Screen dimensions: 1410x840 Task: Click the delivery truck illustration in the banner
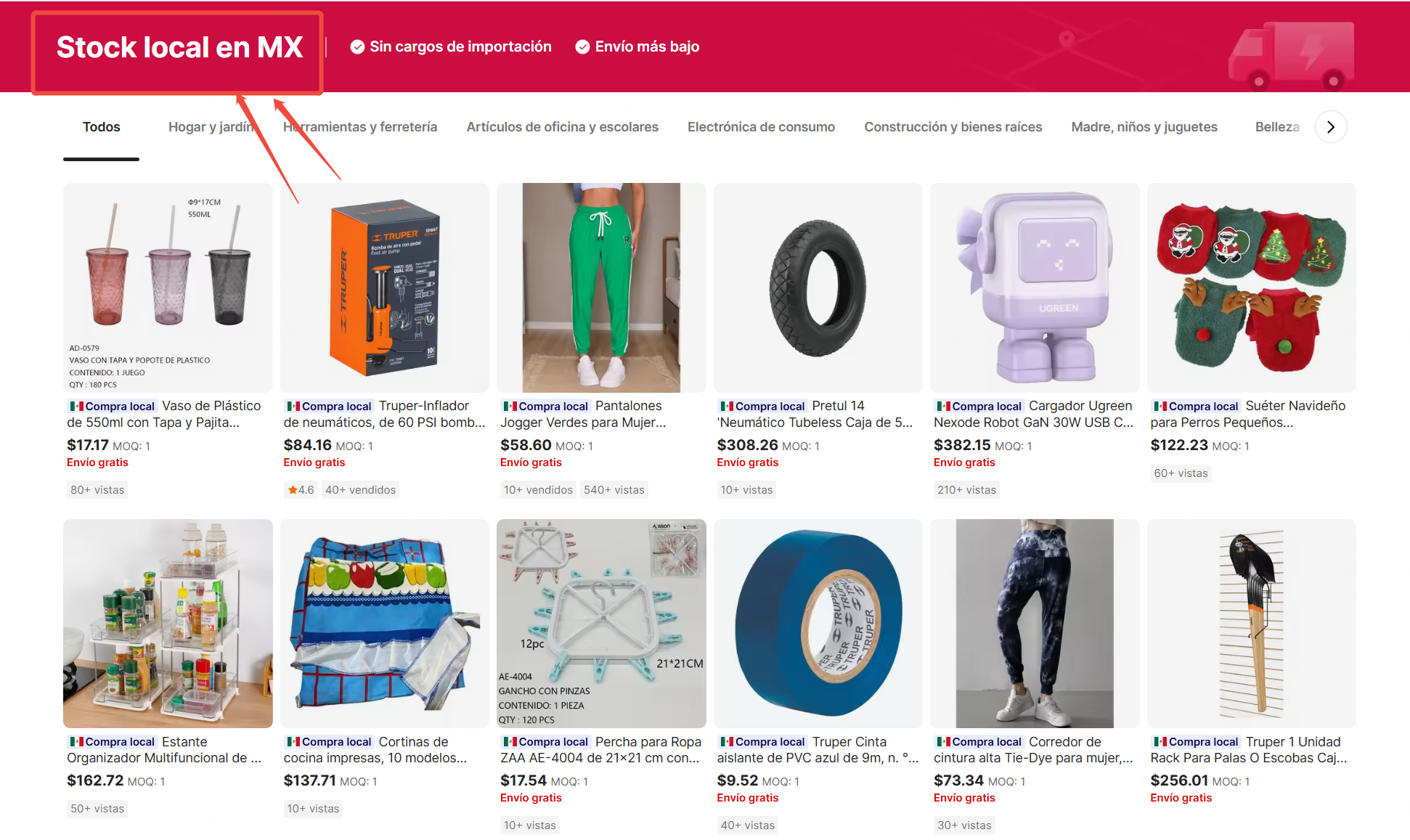[x=1292, y=56]
